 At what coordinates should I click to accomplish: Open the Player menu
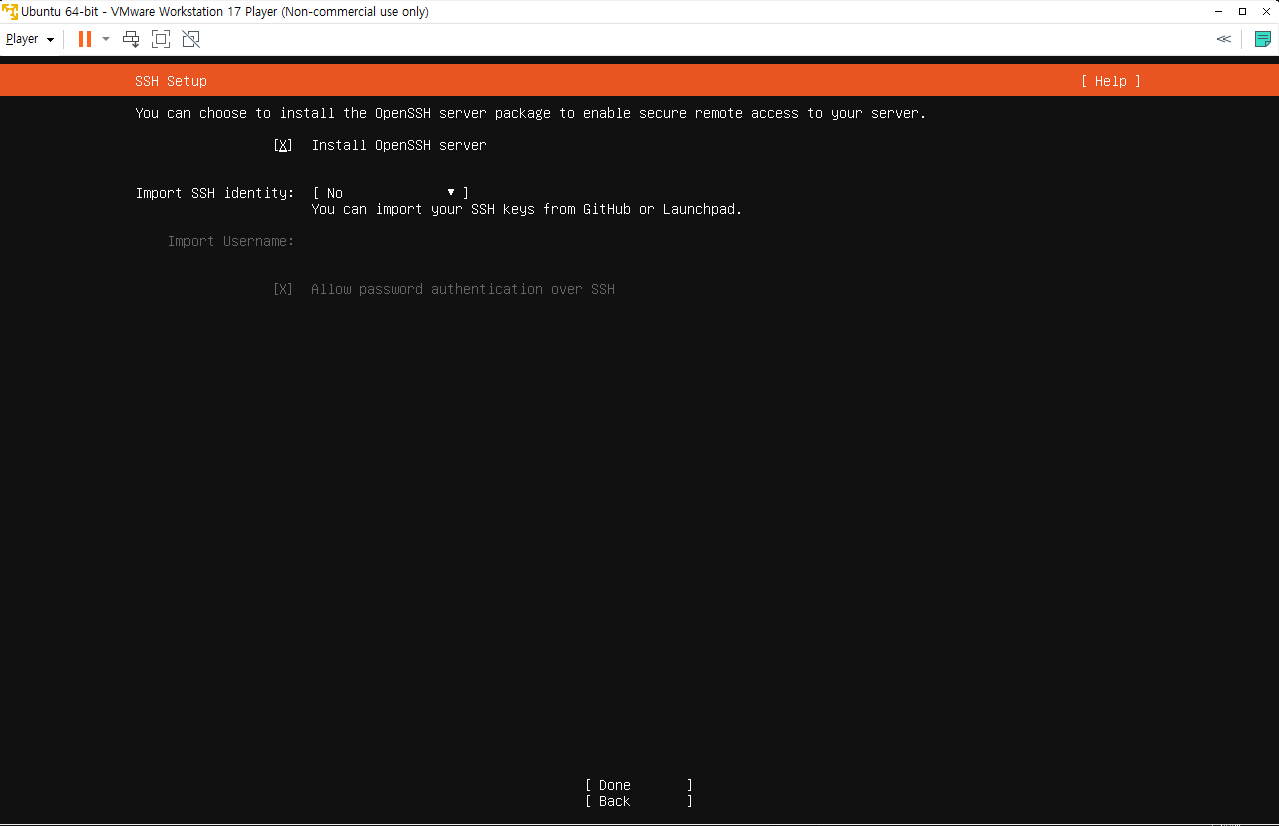pos(30,39)
